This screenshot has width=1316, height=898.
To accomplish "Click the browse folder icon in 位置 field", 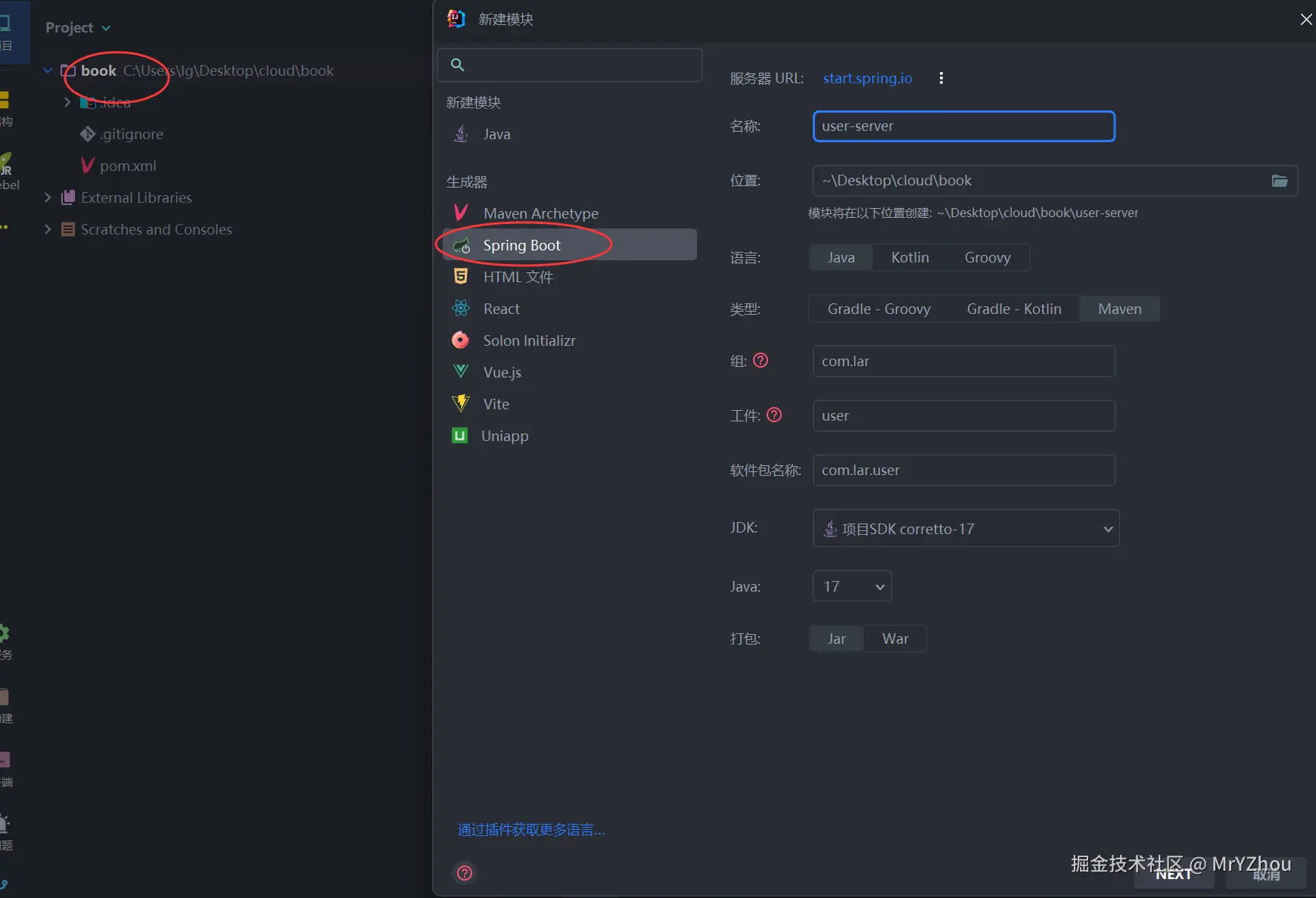I will click(x=1280, y=181).
